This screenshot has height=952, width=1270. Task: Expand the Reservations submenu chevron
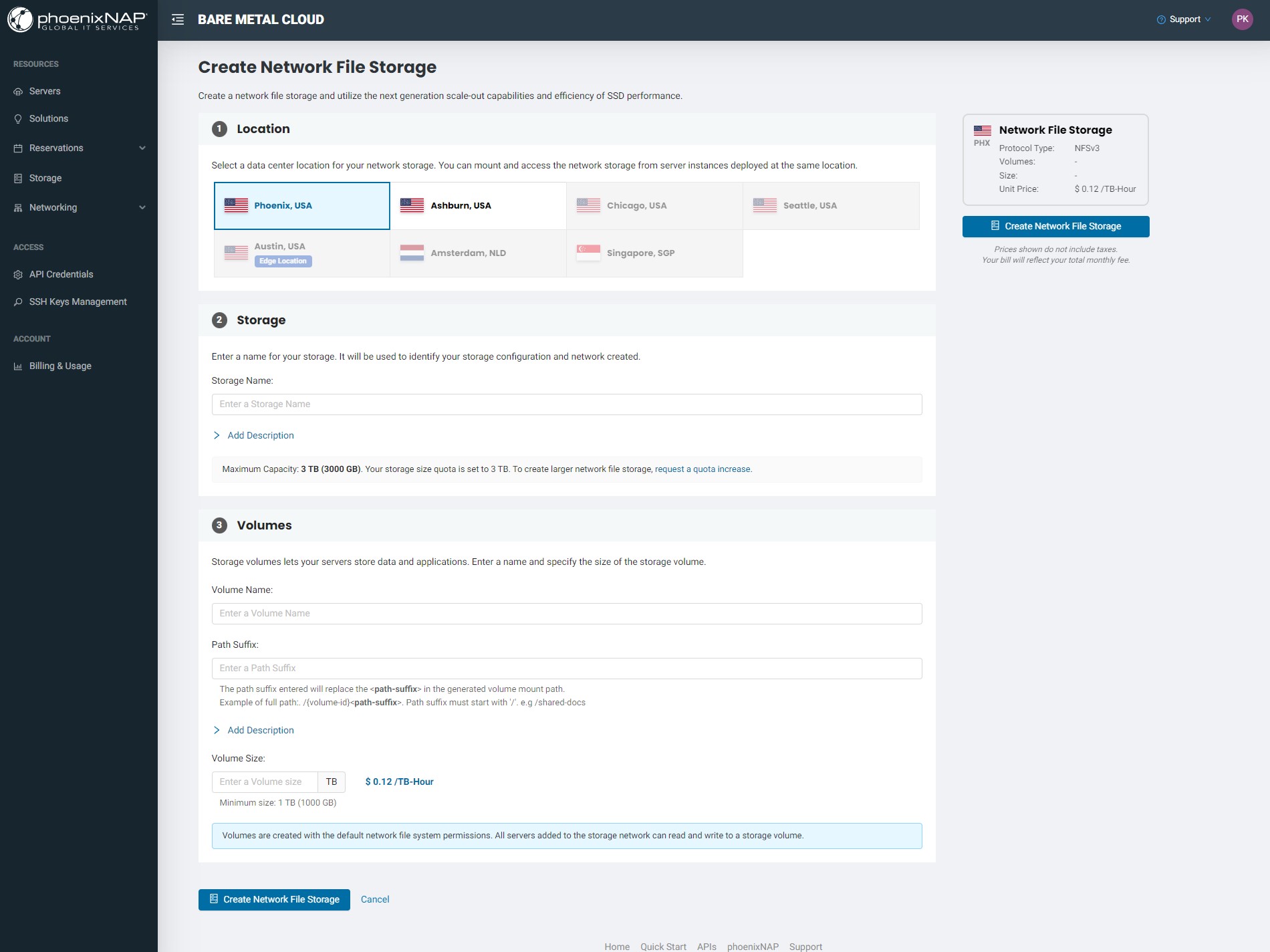click(142, 148)
